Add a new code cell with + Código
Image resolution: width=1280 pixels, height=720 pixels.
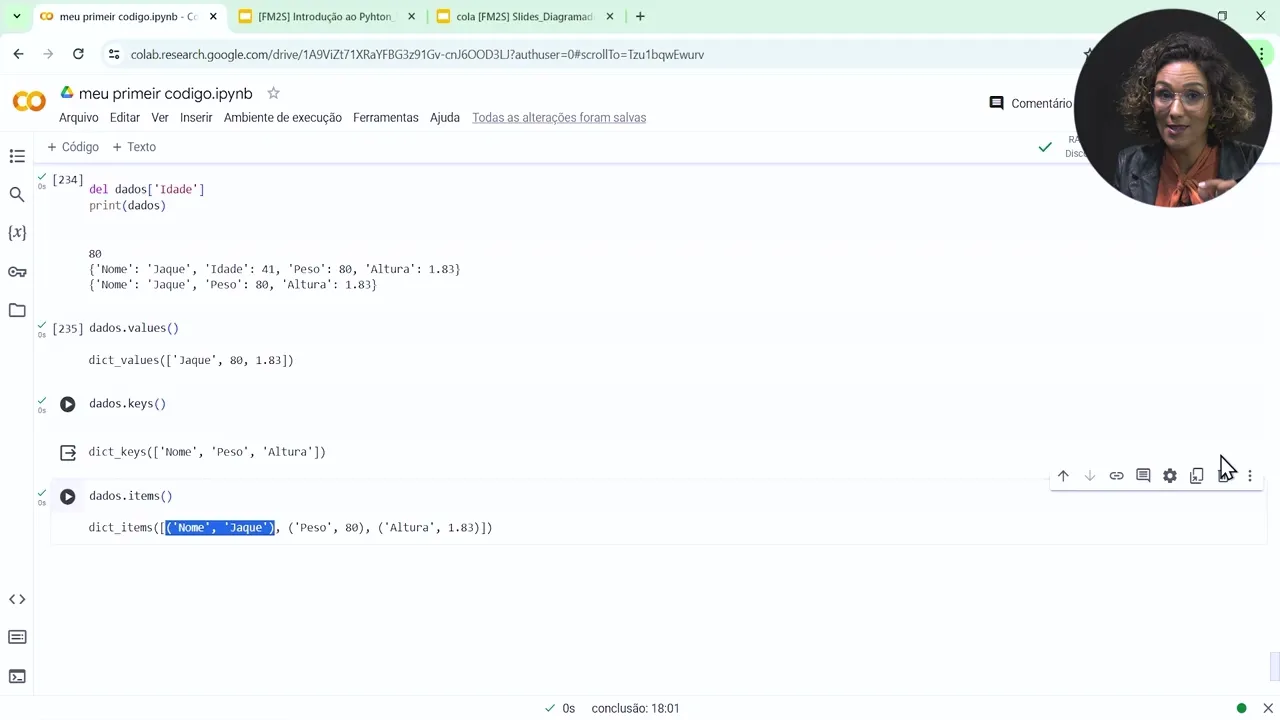(x=73, y=147)
